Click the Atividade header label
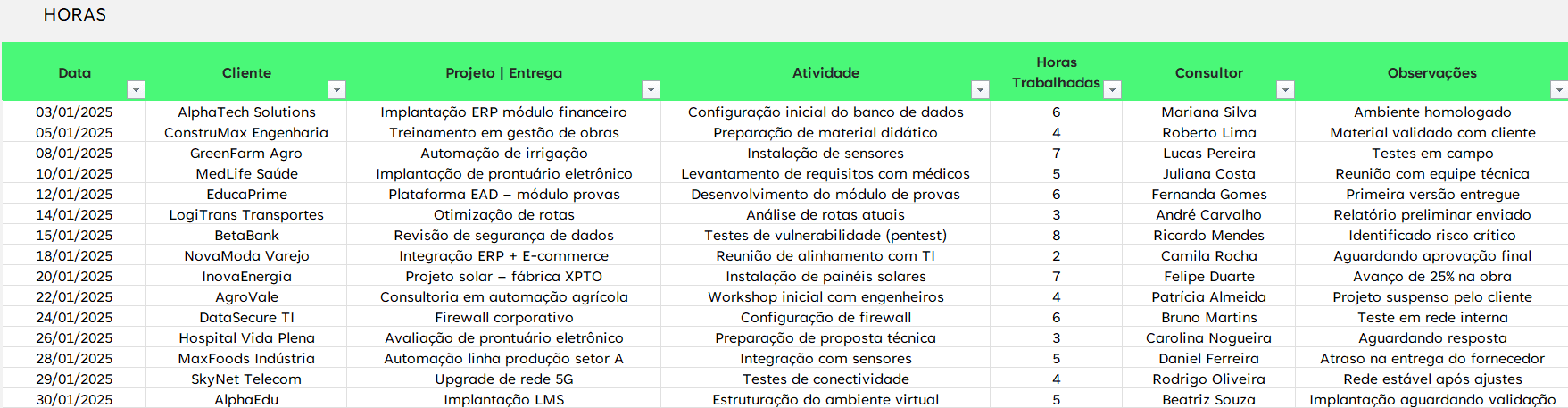 click(x=825, y=73)
